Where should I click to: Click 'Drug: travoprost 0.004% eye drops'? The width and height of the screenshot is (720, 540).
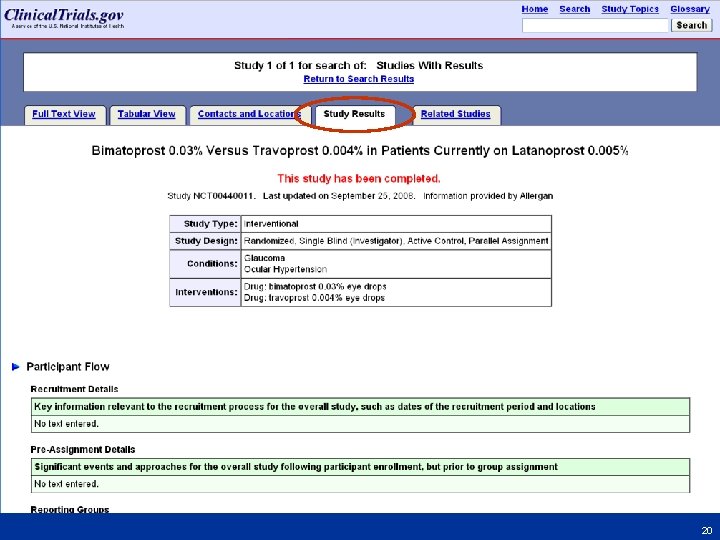(315, 298)
